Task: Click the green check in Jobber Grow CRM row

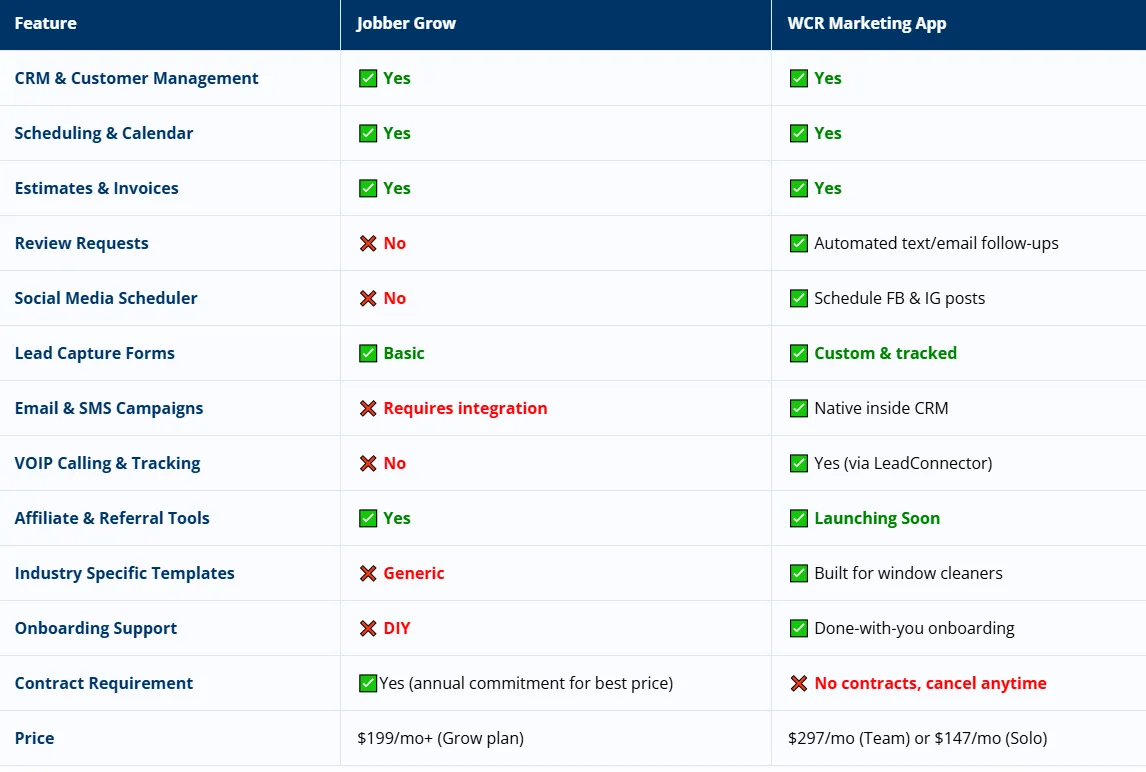Action: tap(368, 78)
